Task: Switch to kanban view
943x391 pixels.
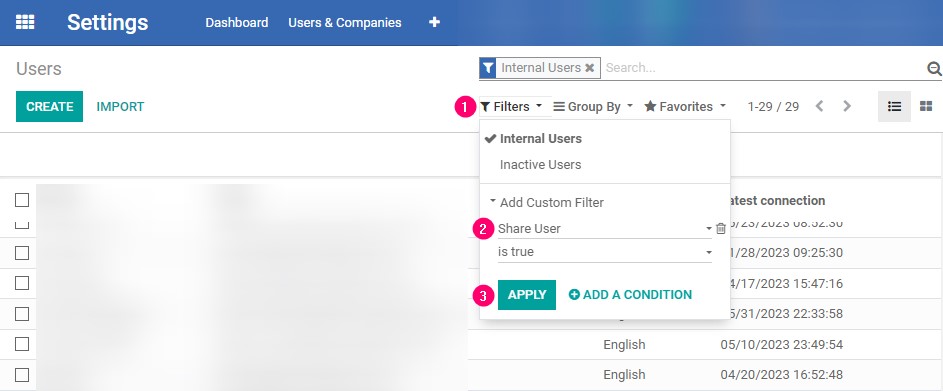Action: pyautogui.click(x=926, y=106)
